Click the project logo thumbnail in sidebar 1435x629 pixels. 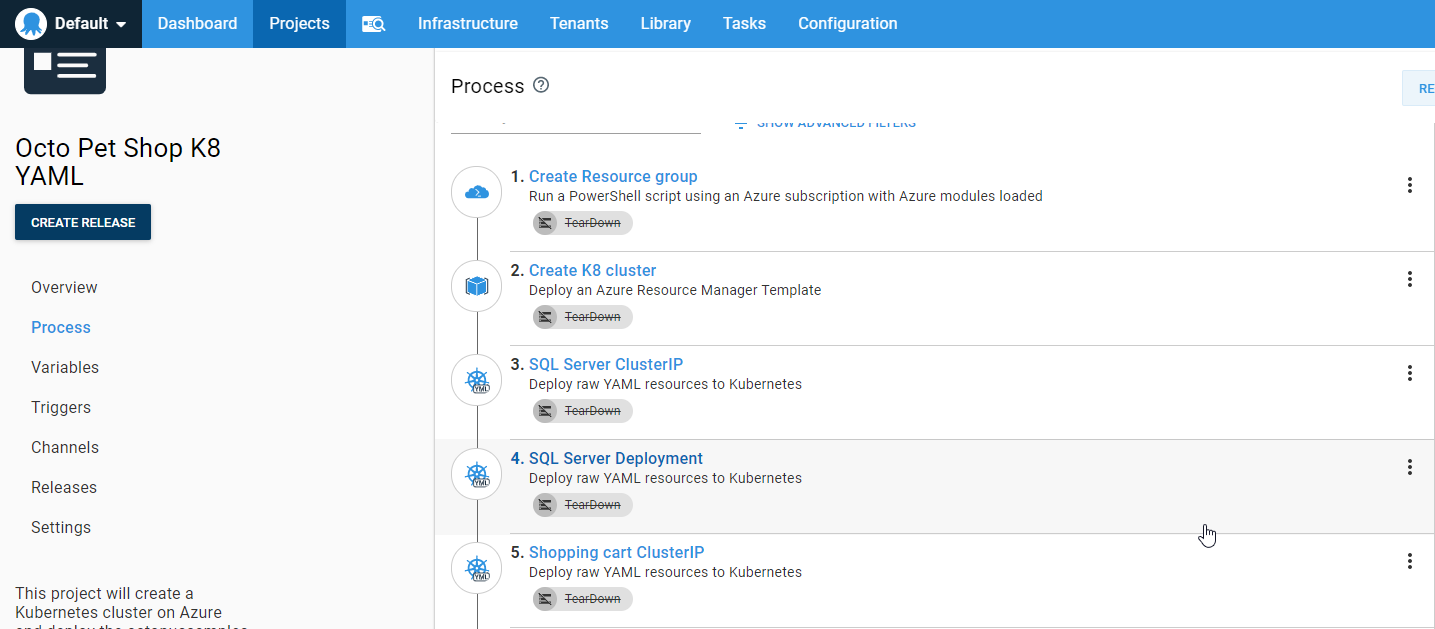[x=65, y=68]
